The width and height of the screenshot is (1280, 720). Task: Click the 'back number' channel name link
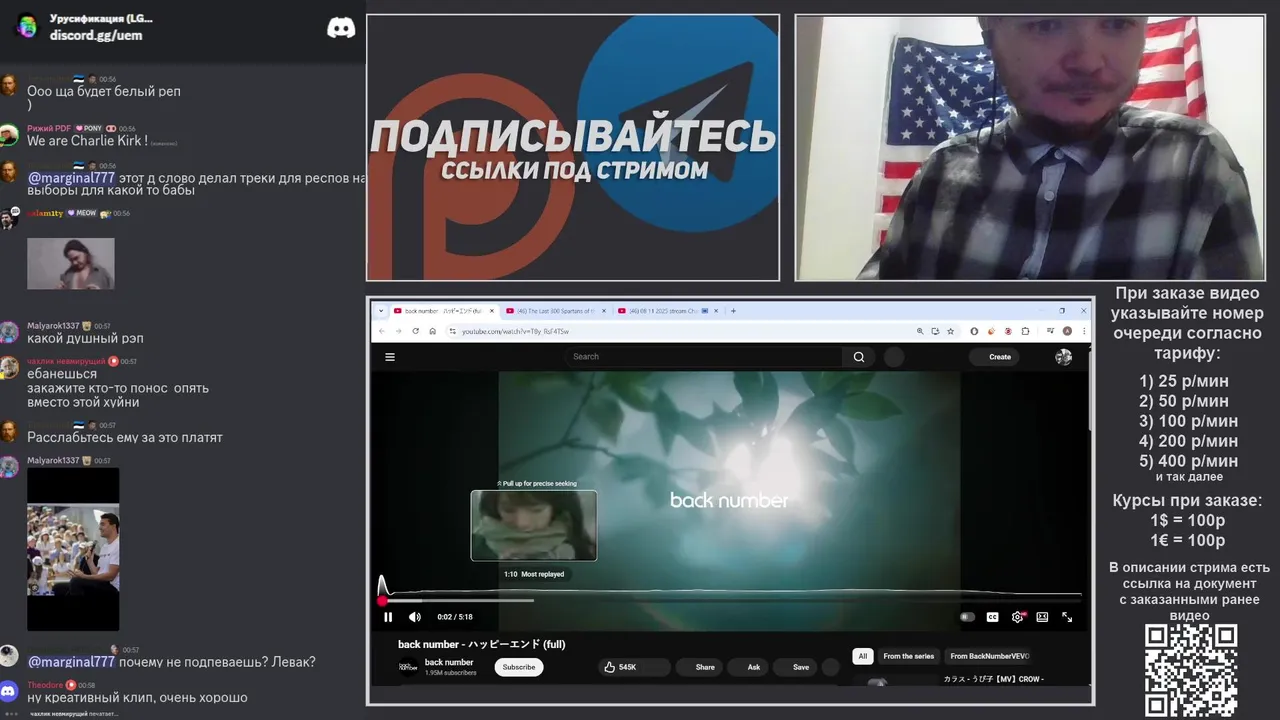(x=449, y=662)
